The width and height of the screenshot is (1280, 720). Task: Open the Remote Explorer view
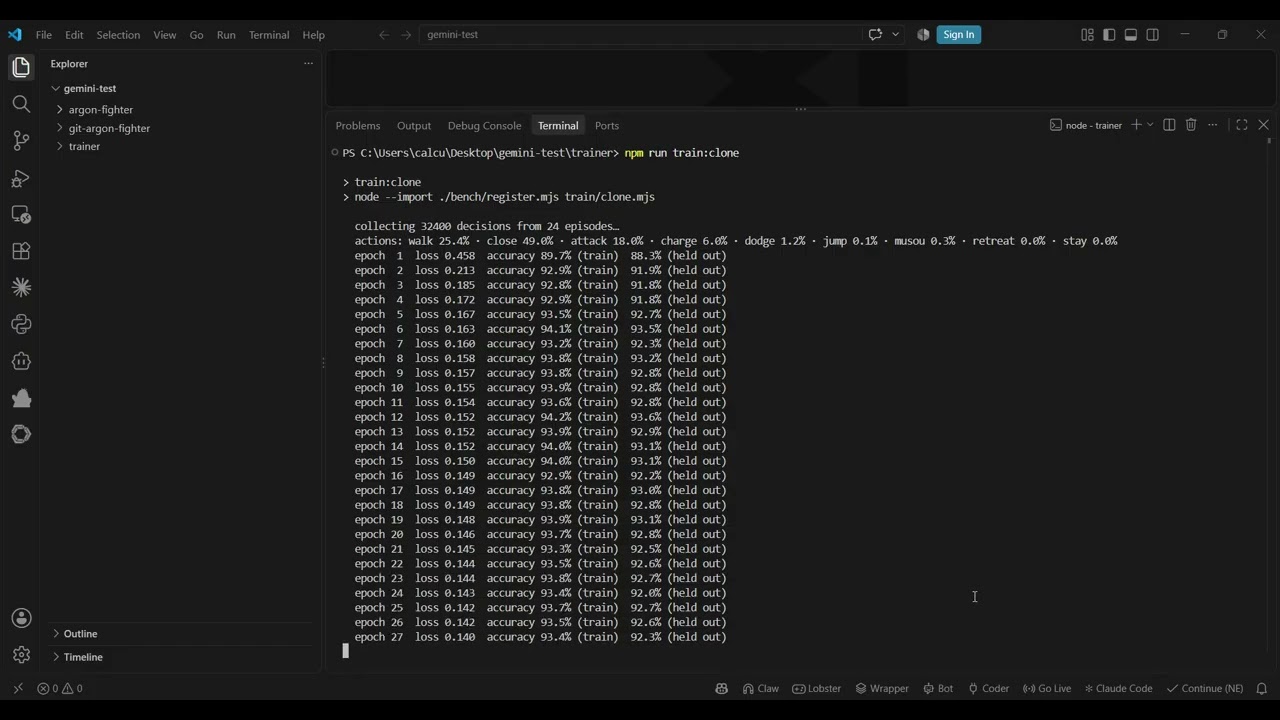pyautogui.click(x=21, y=214)
